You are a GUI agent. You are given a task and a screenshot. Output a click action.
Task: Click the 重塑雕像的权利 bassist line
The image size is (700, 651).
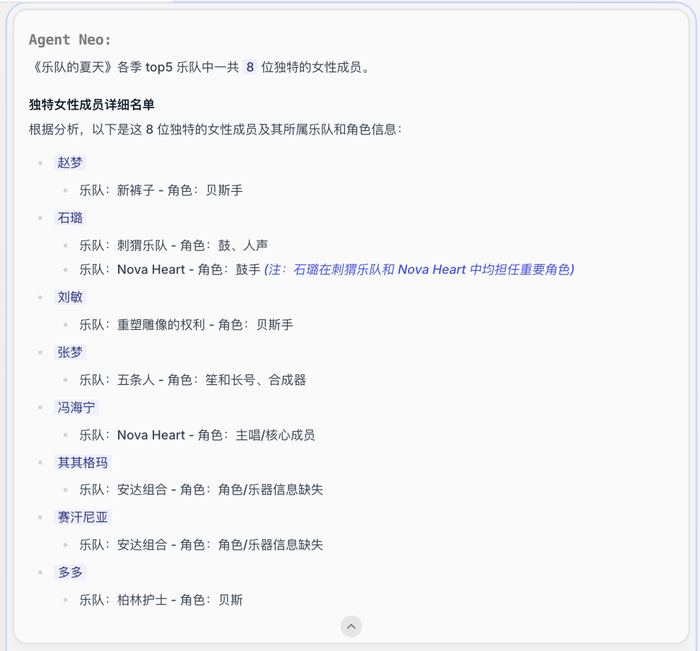(x=186, y=324)
